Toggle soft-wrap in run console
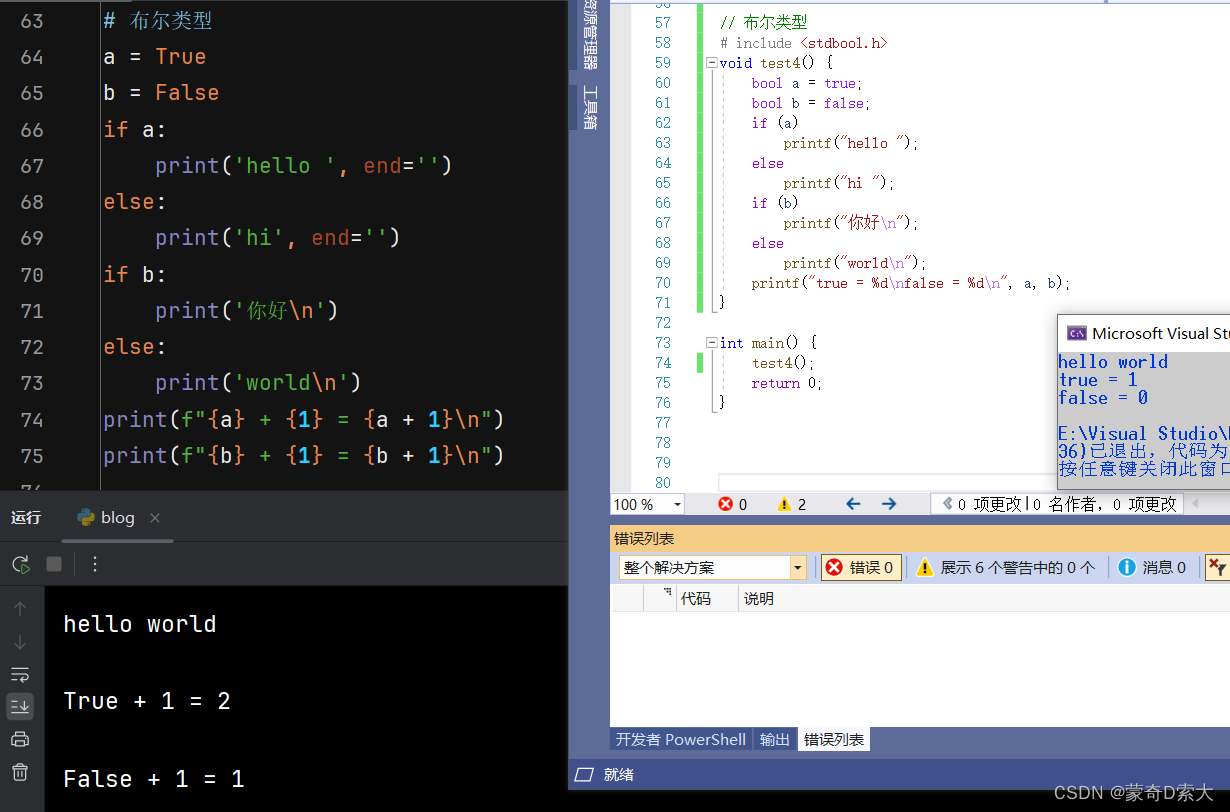The width and height of the screenshot is (1230, 812). click(x=20, y=674)
